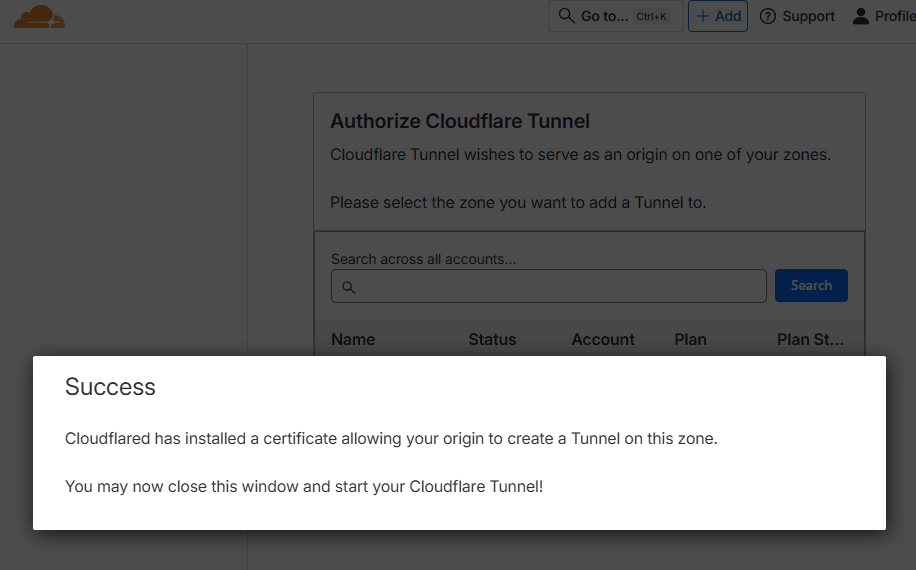
Task: Click the Support question mark icon
Action: tap(768, 16)
